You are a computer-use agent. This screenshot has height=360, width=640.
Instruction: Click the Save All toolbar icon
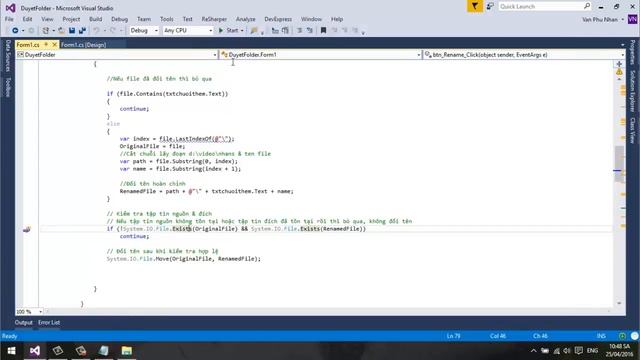(x=82, y=31)
